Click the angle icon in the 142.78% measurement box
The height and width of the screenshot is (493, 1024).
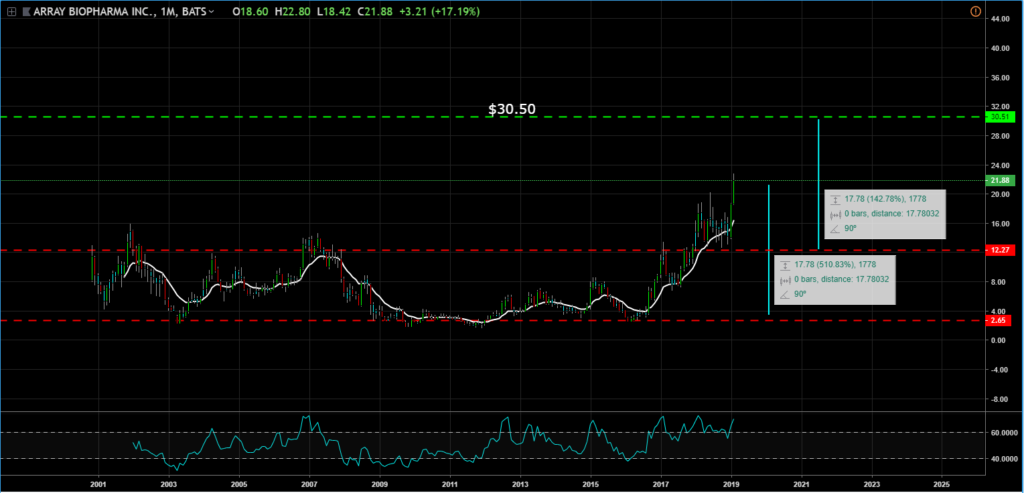click(x=835, y=229)
